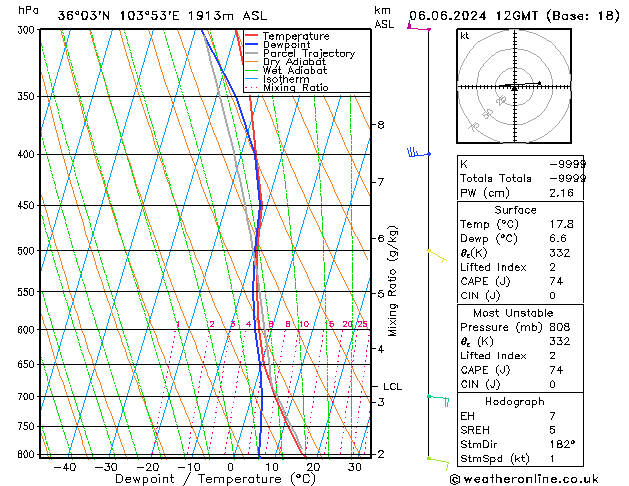Click the '800' pressure level label
Viewport: 629px width, 486px height.
28,455
